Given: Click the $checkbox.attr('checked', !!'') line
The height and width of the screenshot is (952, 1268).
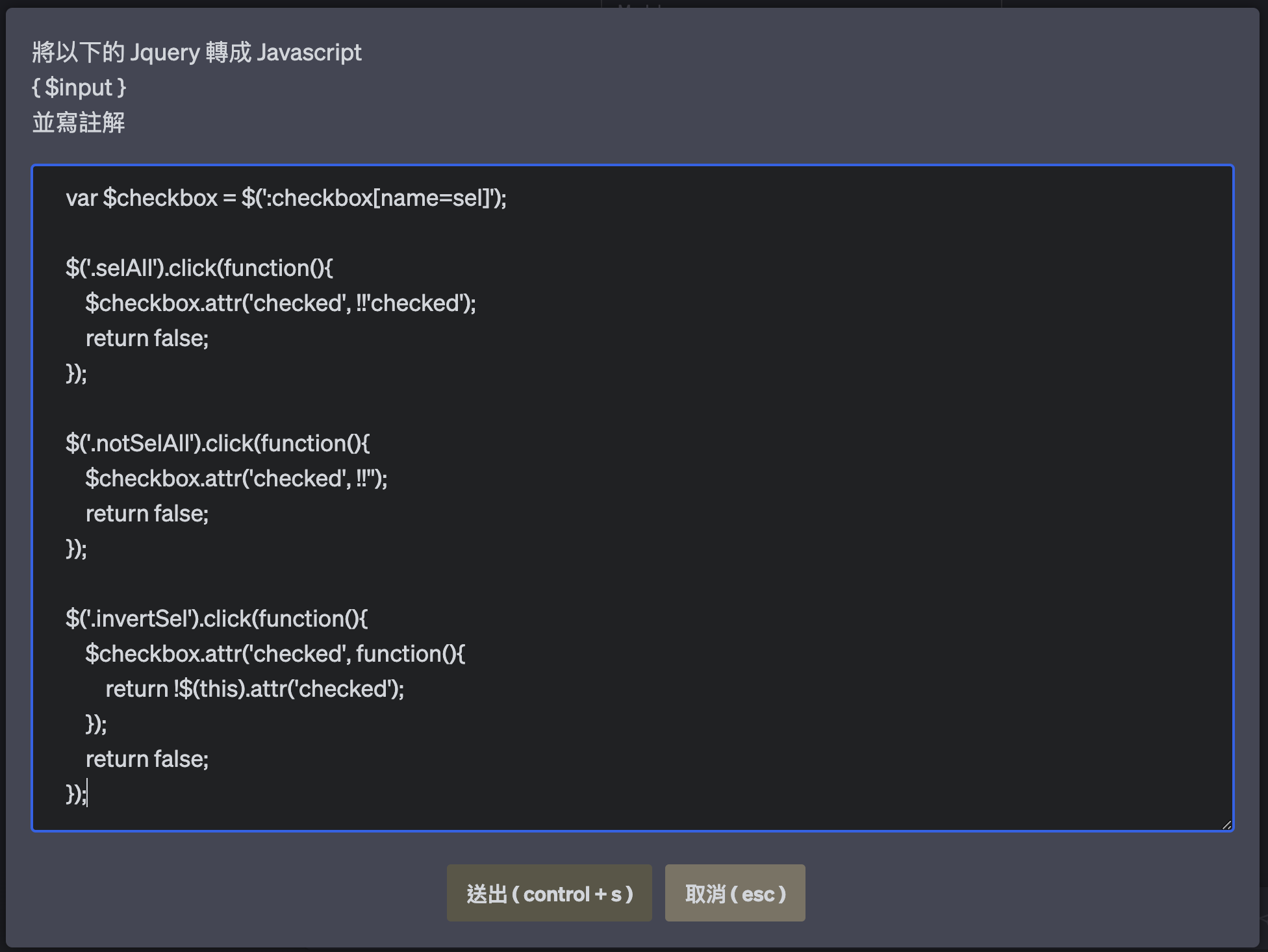Looking at the screenshot, I should coord(236,479).
